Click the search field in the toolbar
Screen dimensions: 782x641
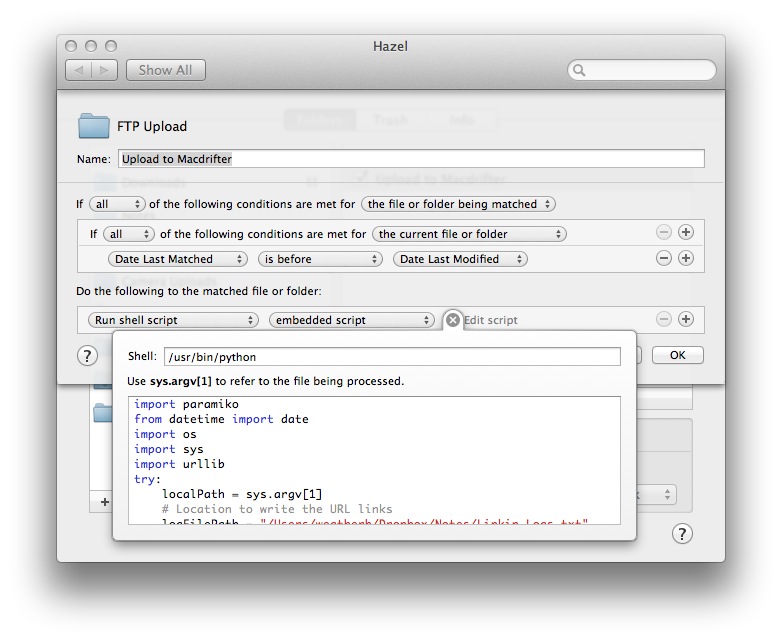[642, 70]
